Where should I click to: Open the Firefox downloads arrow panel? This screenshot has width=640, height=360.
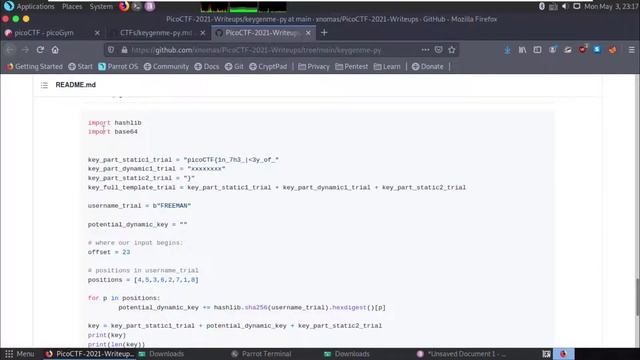coord(507,50)
